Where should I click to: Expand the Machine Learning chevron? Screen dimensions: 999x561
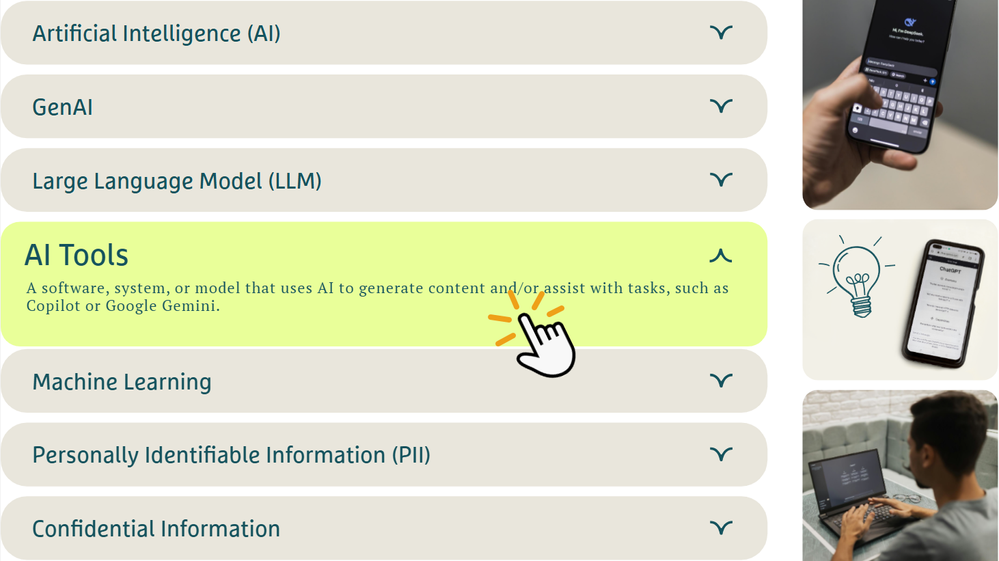coord(720,381)
